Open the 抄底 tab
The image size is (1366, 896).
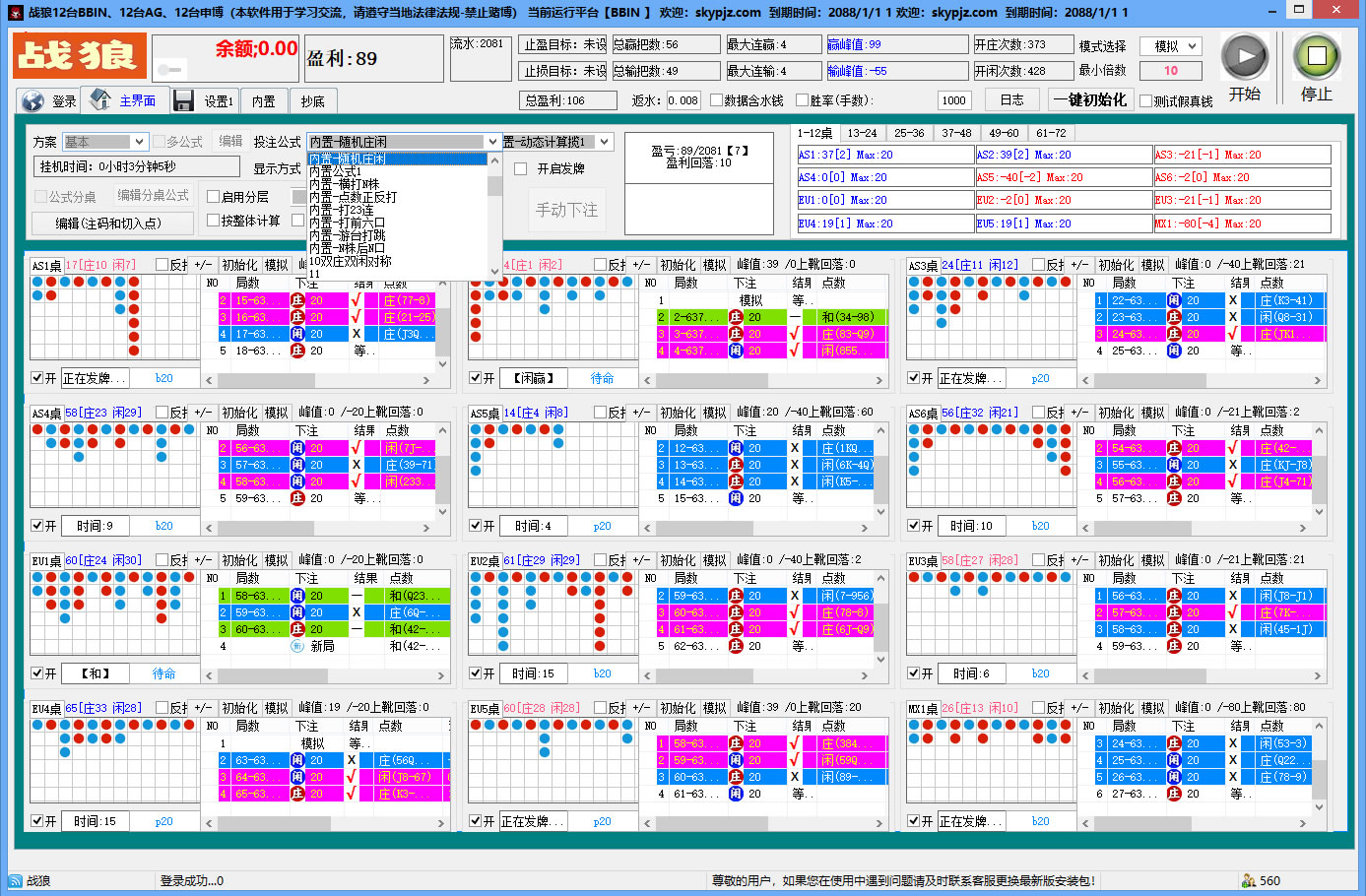click(x=313, y=101)
